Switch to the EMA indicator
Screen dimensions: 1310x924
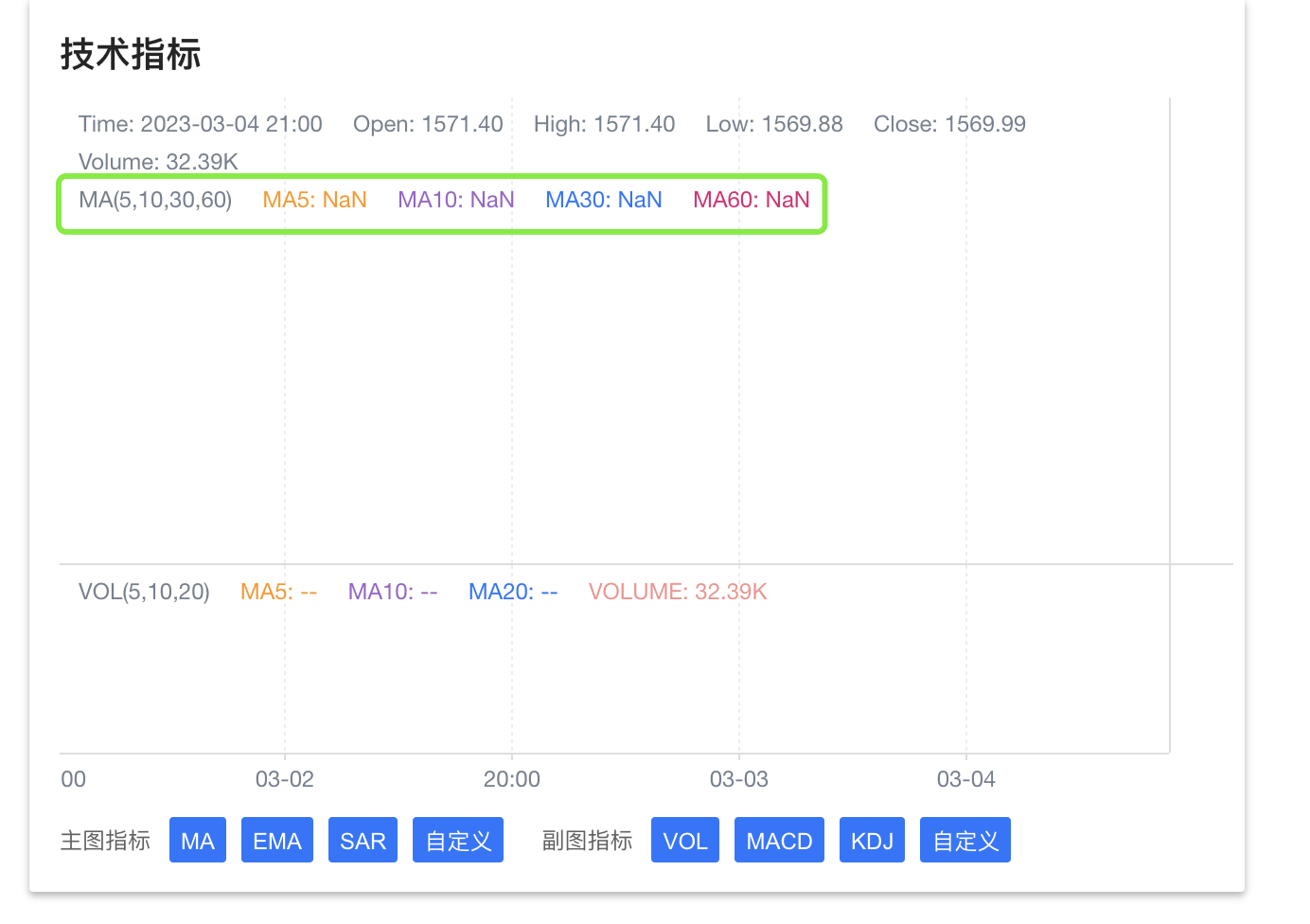point(276,840)
